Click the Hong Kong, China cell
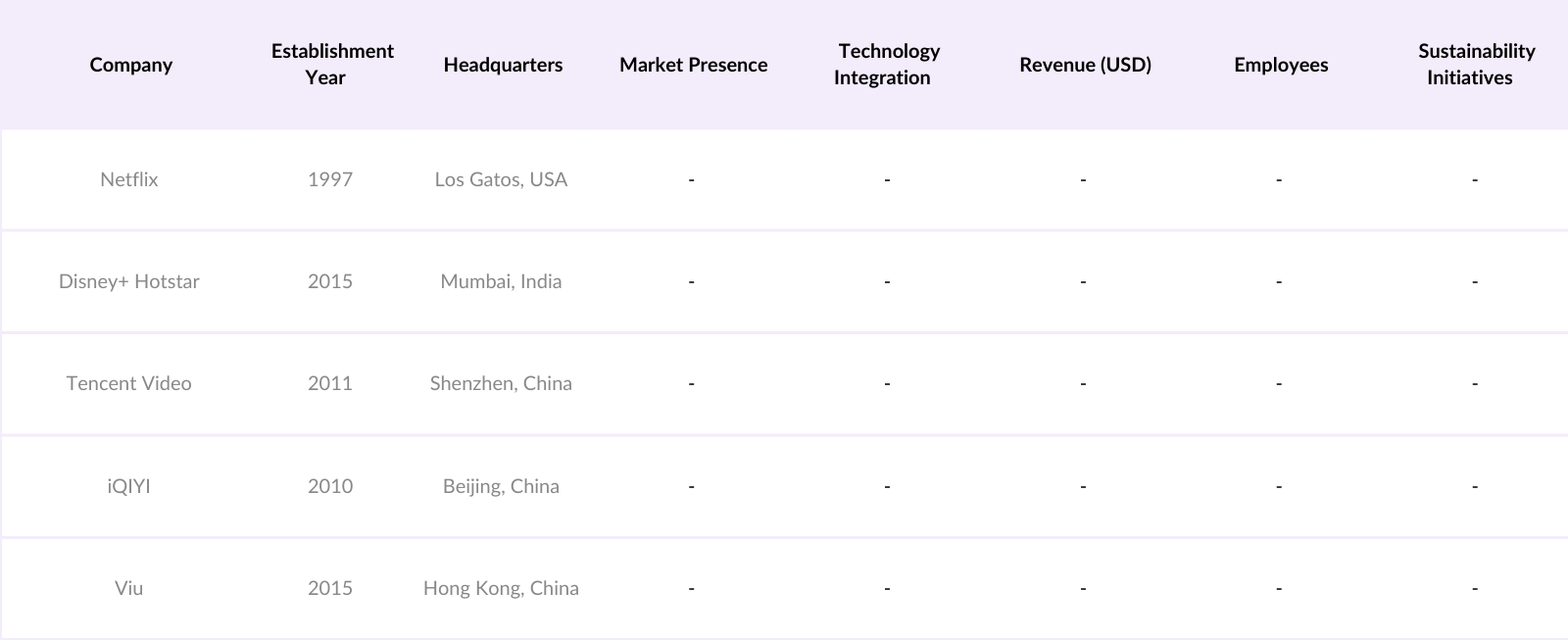 (501, 588)
